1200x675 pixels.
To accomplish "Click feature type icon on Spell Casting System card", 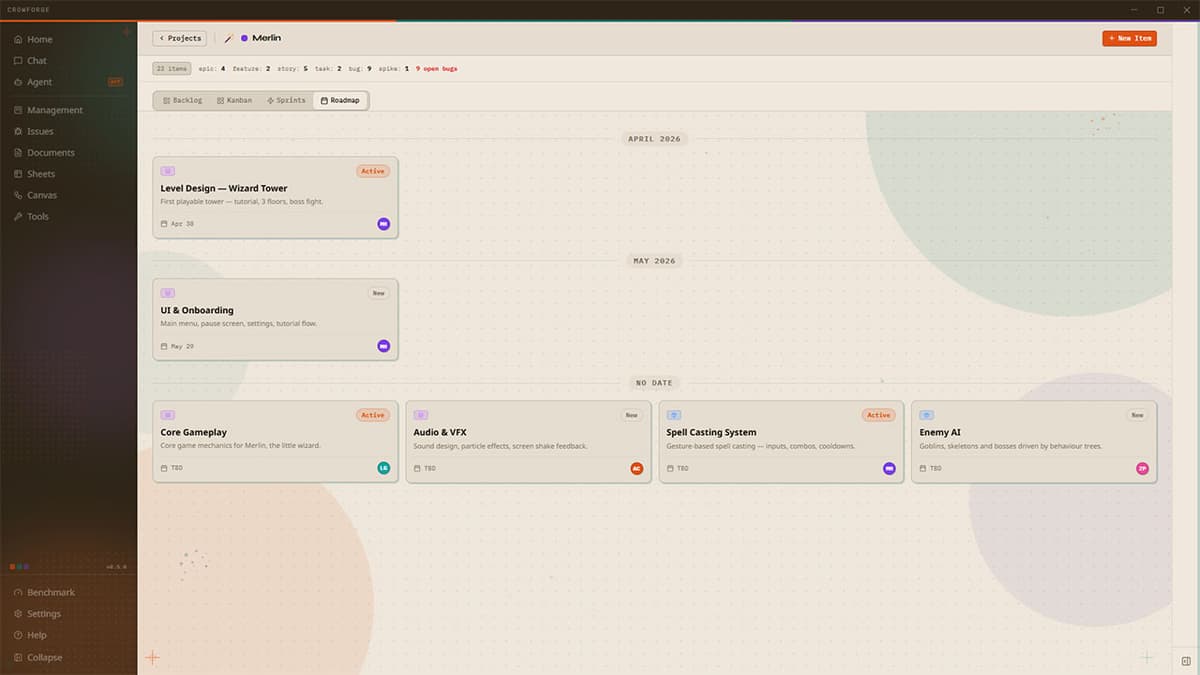I will coord(674,415).
